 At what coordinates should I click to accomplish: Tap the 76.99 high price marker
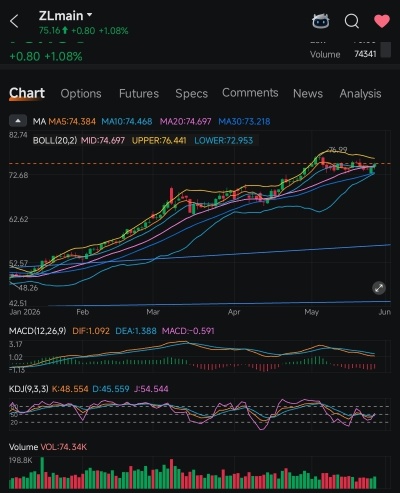(x=338, y=150)
